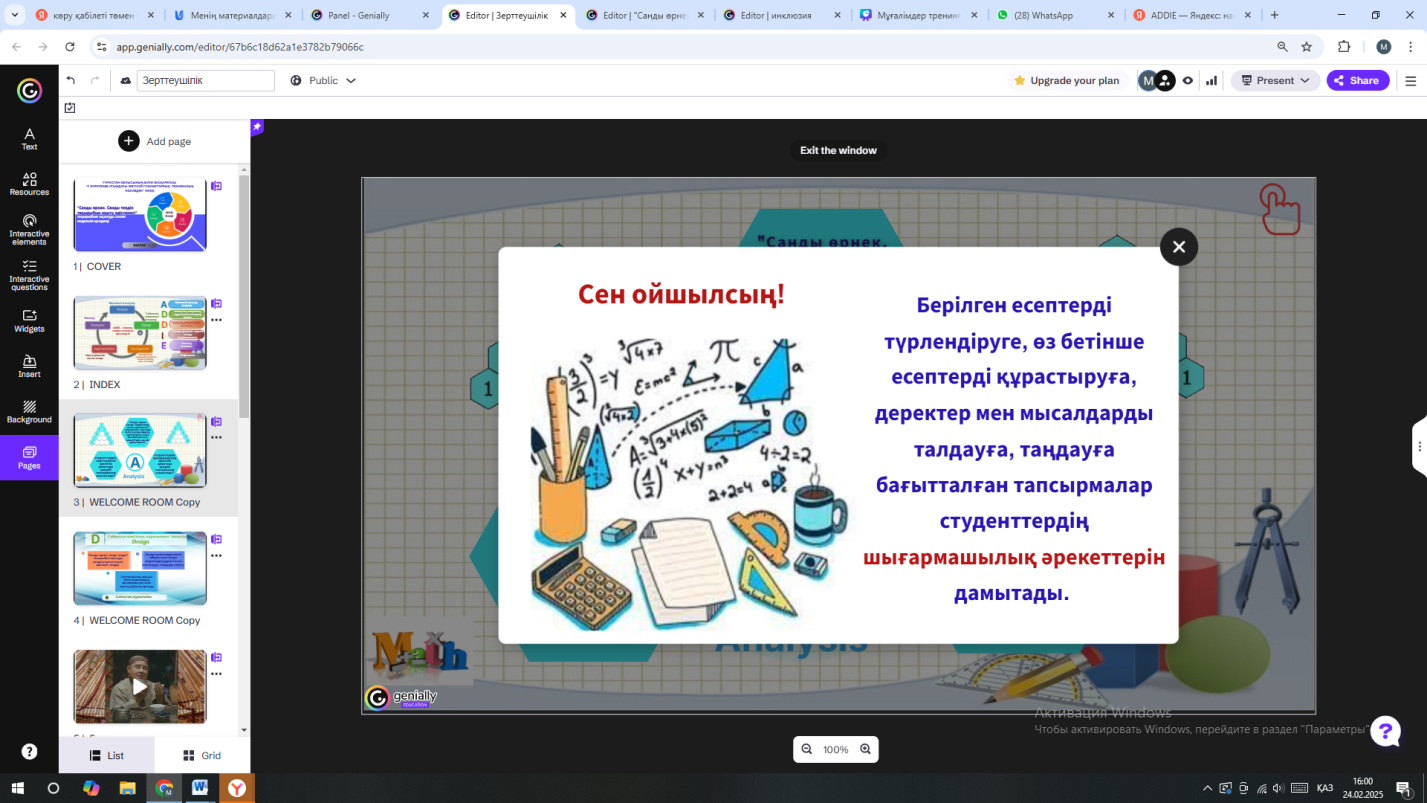The width and height of the screenshot is (1427, 803).
Task: Switch to the Editor | инклюзия tab
Action: [x=782, y=15]
